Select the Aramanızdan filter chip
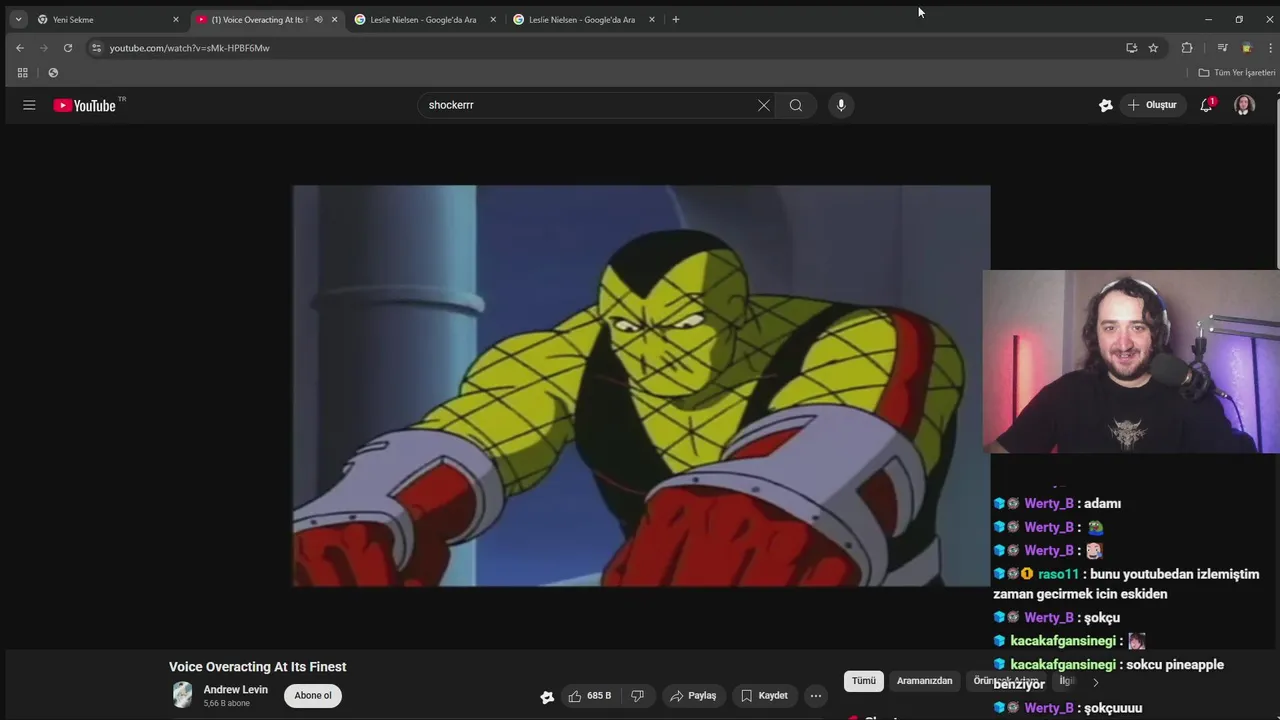Image resolution: width=1280 pixels, height=720 pixels. pyautogui.click(x=925, y=681)
